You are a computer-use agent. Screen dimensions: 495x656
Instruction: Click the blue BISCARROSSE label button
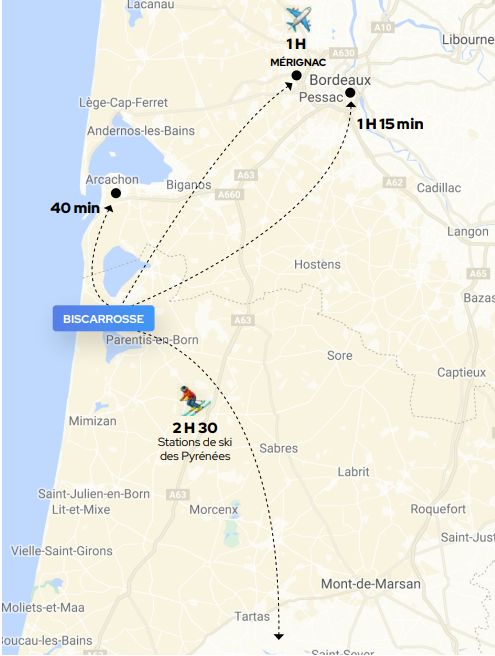click(x=103, y=319)
